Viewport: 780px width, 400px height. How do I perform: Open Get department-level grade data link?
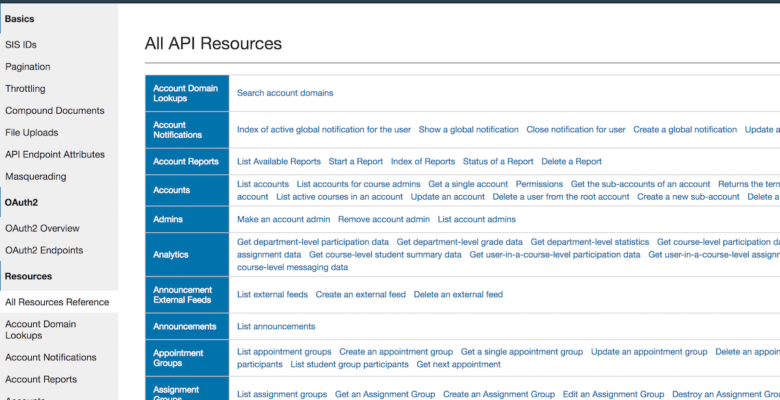(459, 242)
